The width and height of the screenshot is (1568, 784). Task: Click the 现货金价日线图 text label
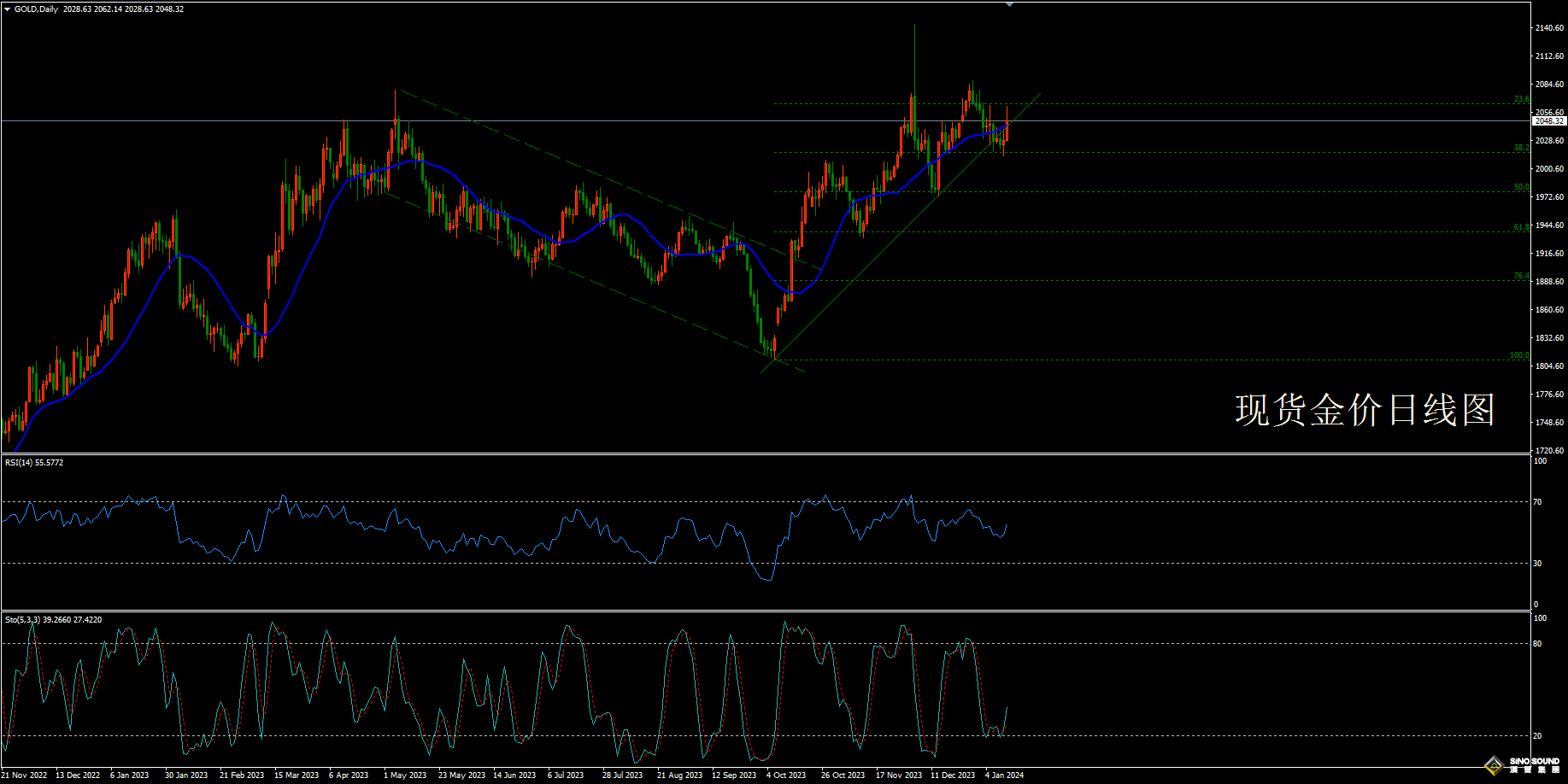point(1365,410)
